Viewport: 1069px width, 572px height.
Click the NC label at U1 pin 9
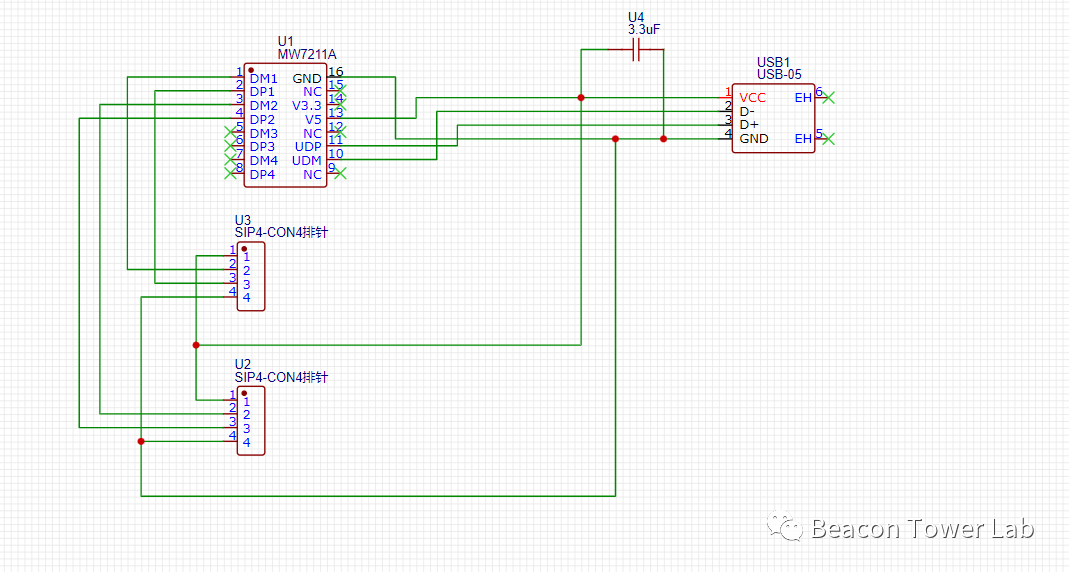(x=312, y=175)
